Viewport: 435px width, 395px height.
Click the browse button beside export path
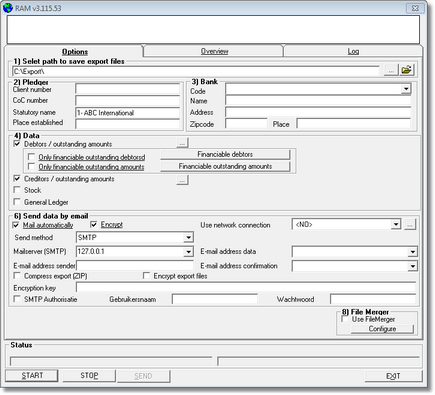[391, 71]
